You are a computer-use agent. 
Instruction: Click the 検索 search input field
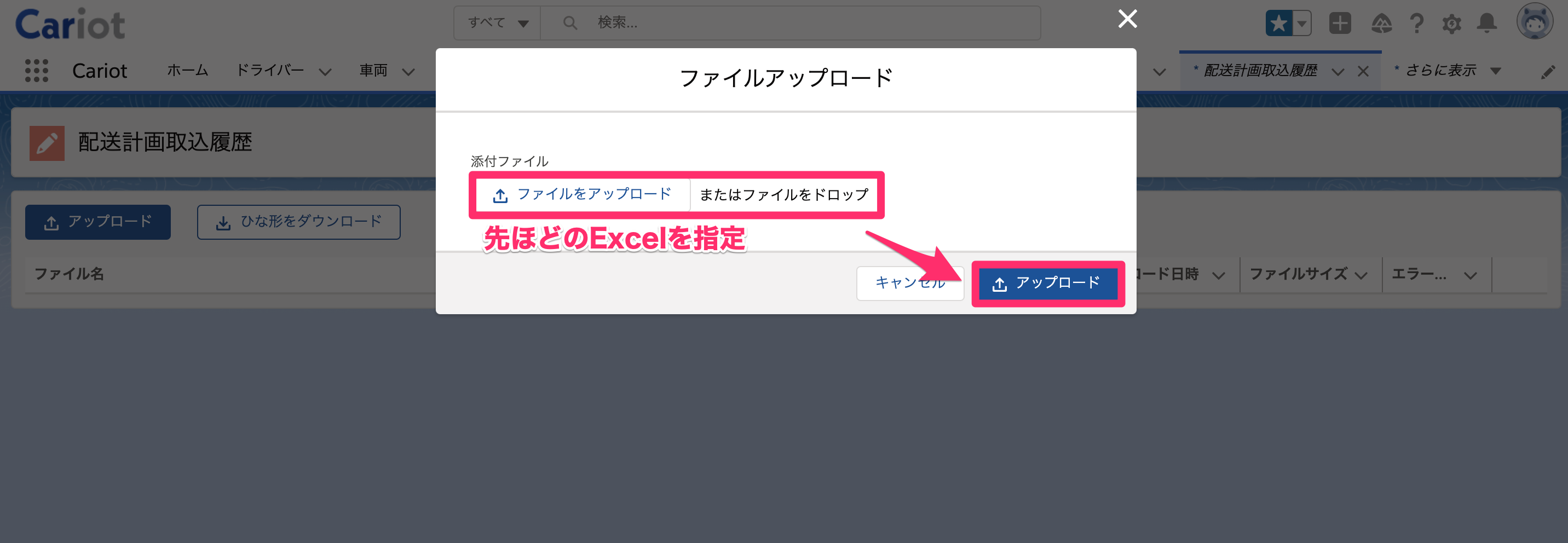pos(790,23)
